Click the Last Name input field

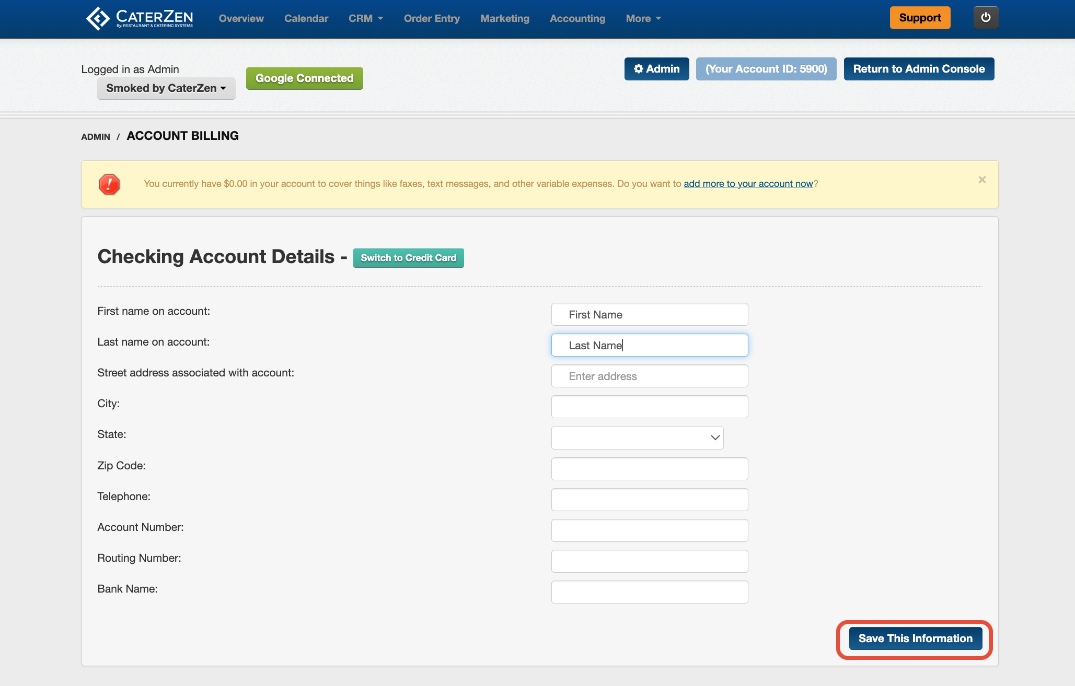(x=649, y=345)
